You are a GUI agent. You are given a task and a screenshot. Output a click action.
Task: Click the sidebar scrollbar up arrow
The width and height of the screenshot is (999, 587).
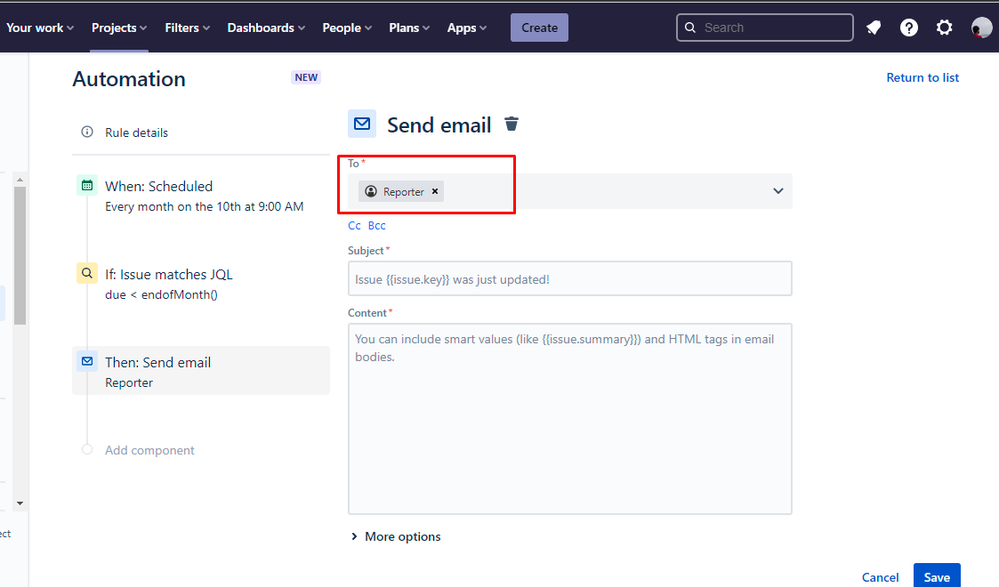[x=20, y=180]
